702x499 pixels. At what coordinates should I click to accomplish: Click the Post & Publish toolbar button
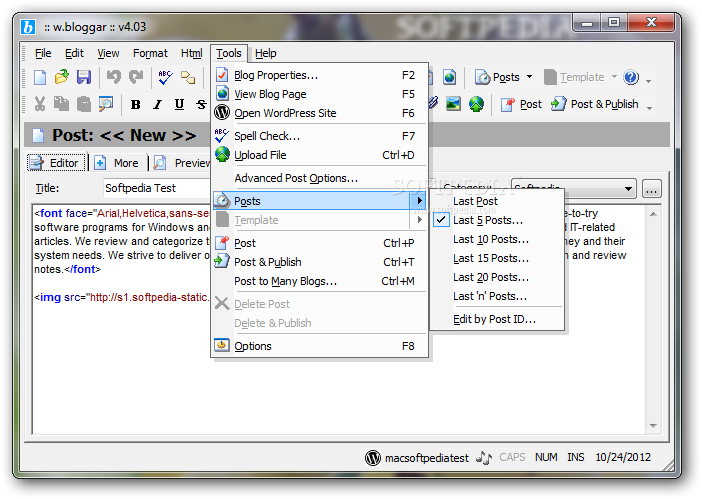(594, 104)
